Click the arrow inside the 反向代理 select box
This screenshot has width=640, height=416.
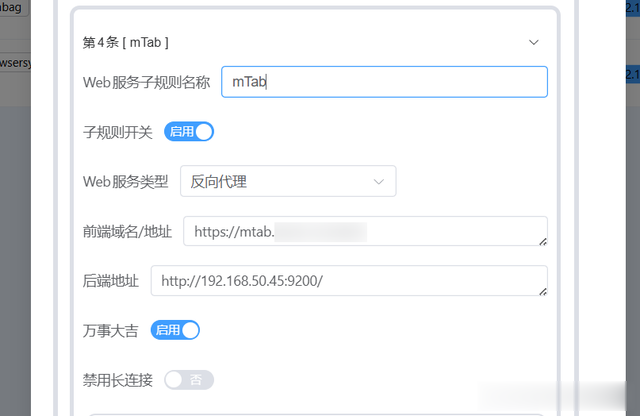(379, 182)
